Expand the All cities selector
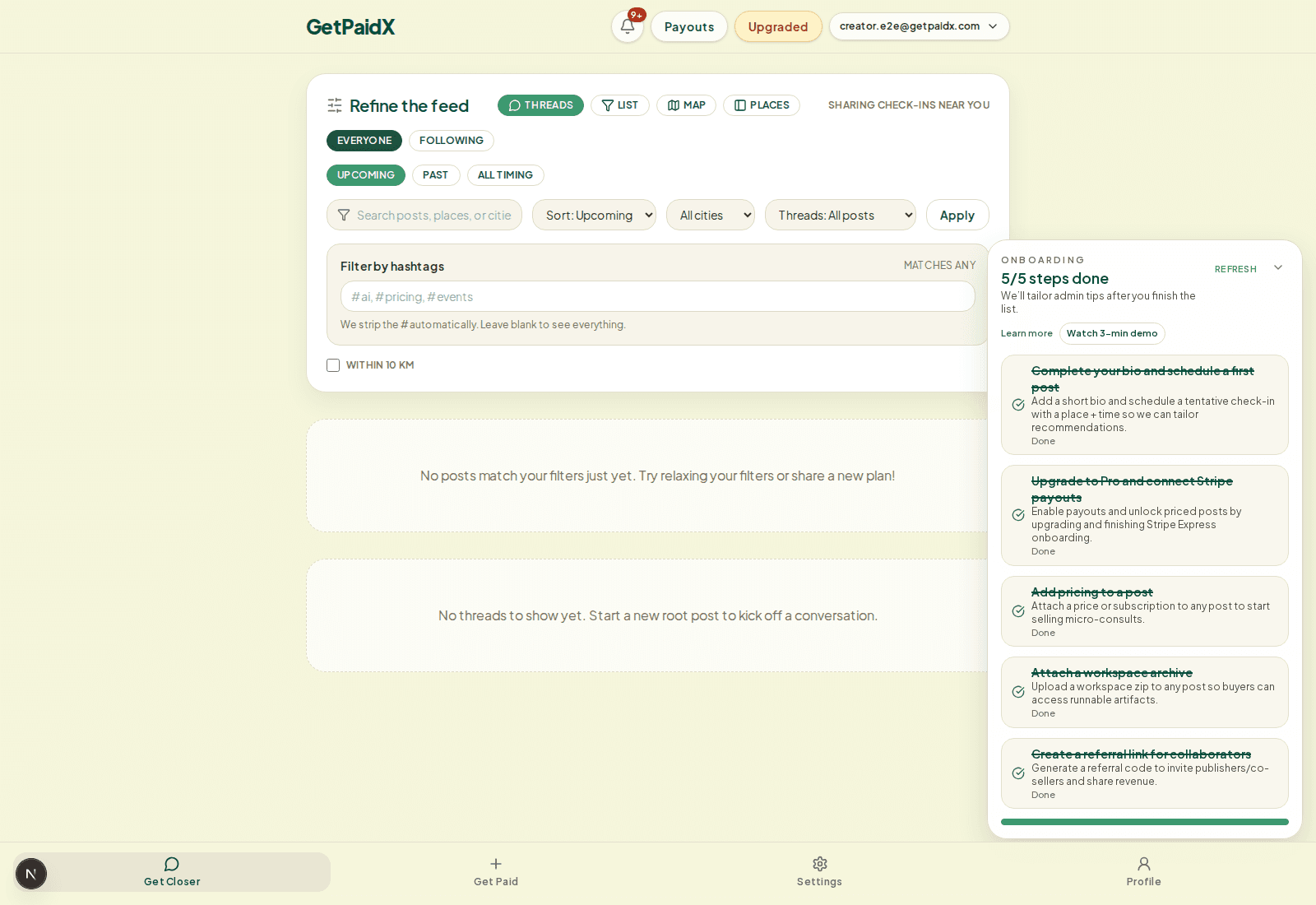The image size is (1316, 905). click(710, 215)
